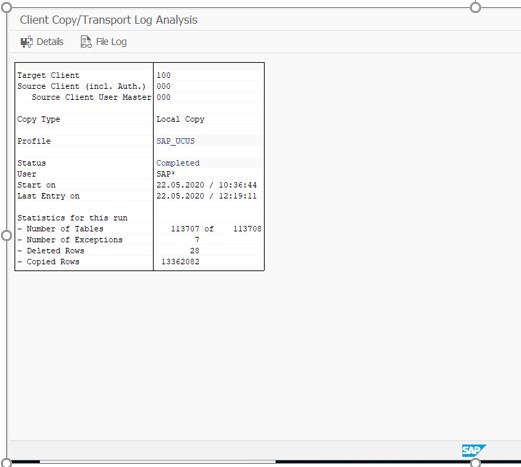Open the File Log button label

coord(111,42)
